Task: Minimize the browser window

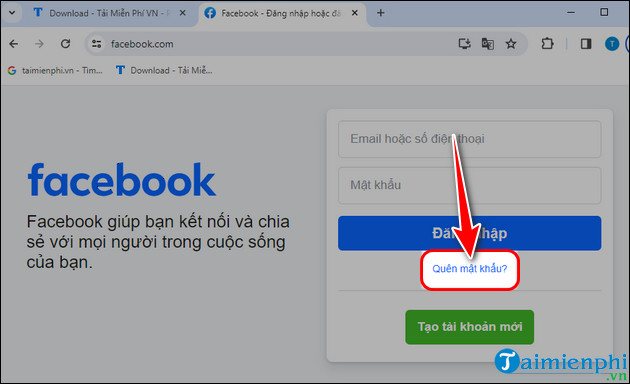Action: (x=571, y=12)
